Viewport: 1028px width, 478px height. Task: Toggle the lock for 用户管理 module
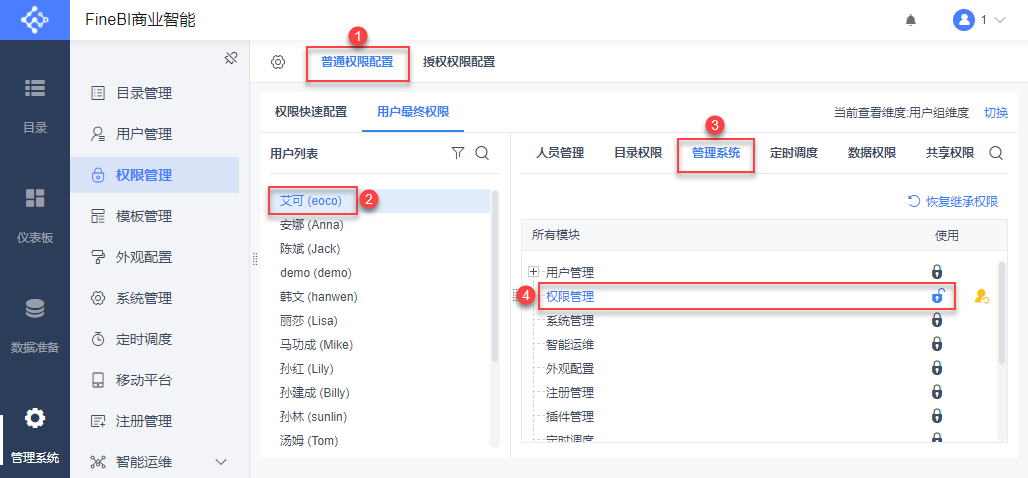click(x=937, y=272)
